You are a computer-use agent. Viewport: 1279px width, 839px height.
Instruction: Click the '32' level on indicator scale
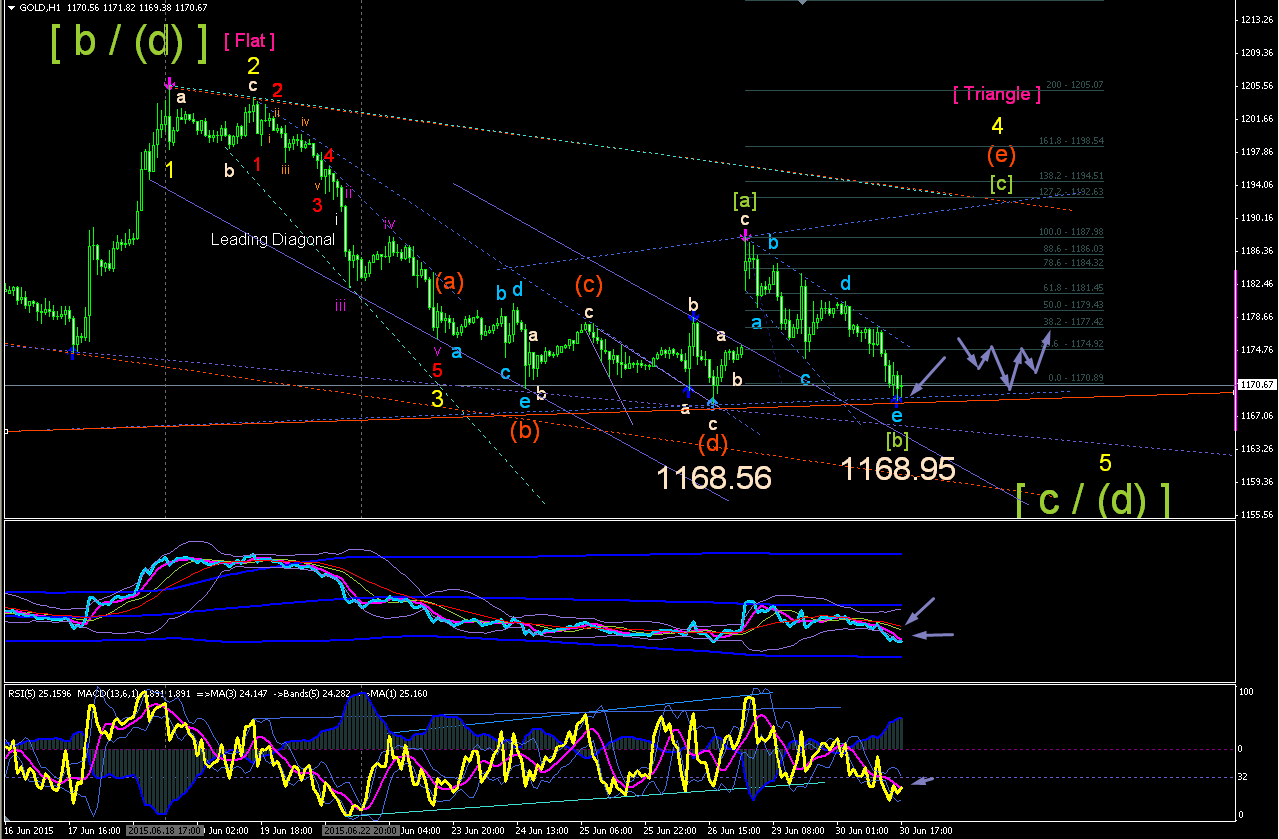coord(1244,777)
